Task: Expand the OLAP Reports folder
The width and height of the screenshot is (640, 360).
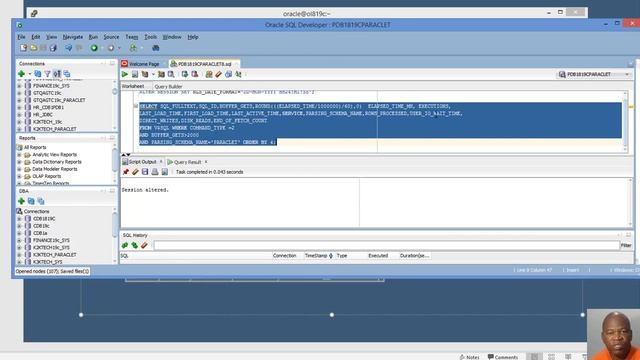Action: click(x=19, y=176)
